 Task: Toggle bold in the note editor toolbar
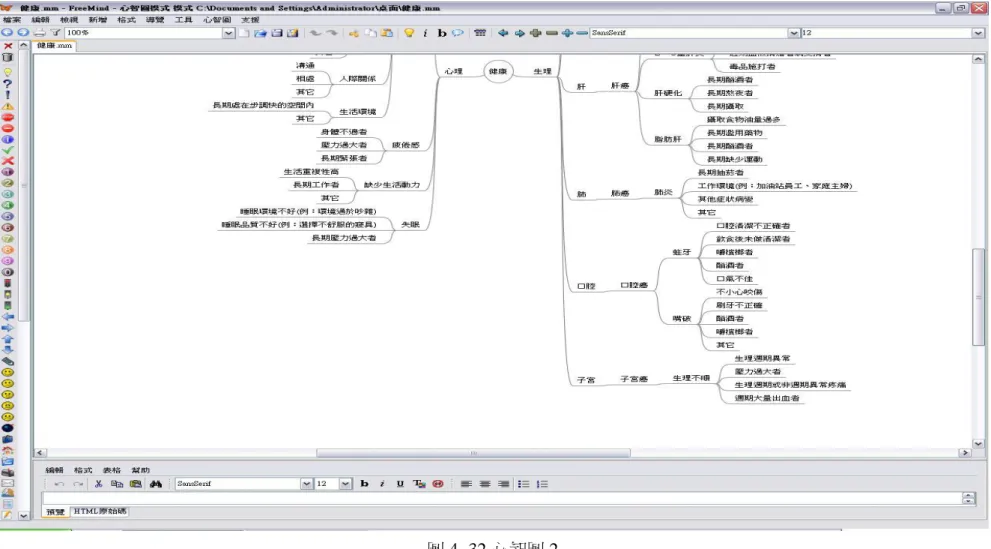tap(364, 484)
